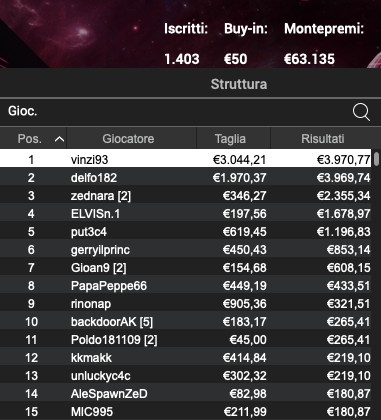This screenshot has height=420, width=381.
Task: Select the kkmakk row
Action: 186,357
